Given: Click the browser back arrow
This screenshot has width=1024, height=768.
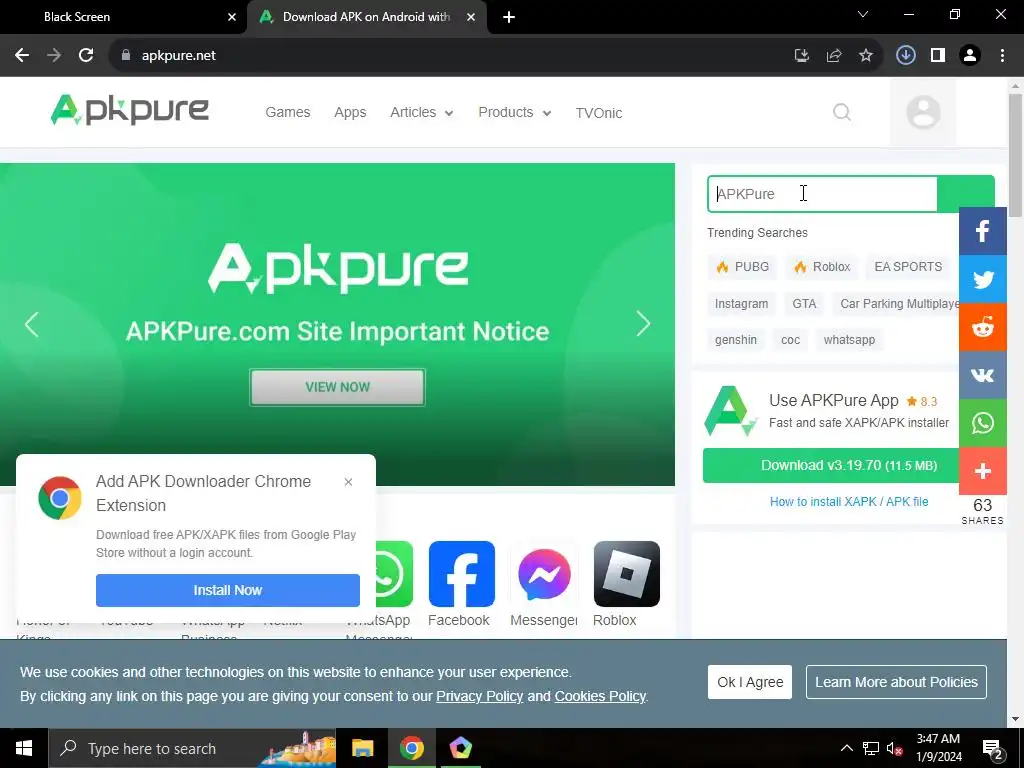Looking at the screenshot, I should 22,56.
